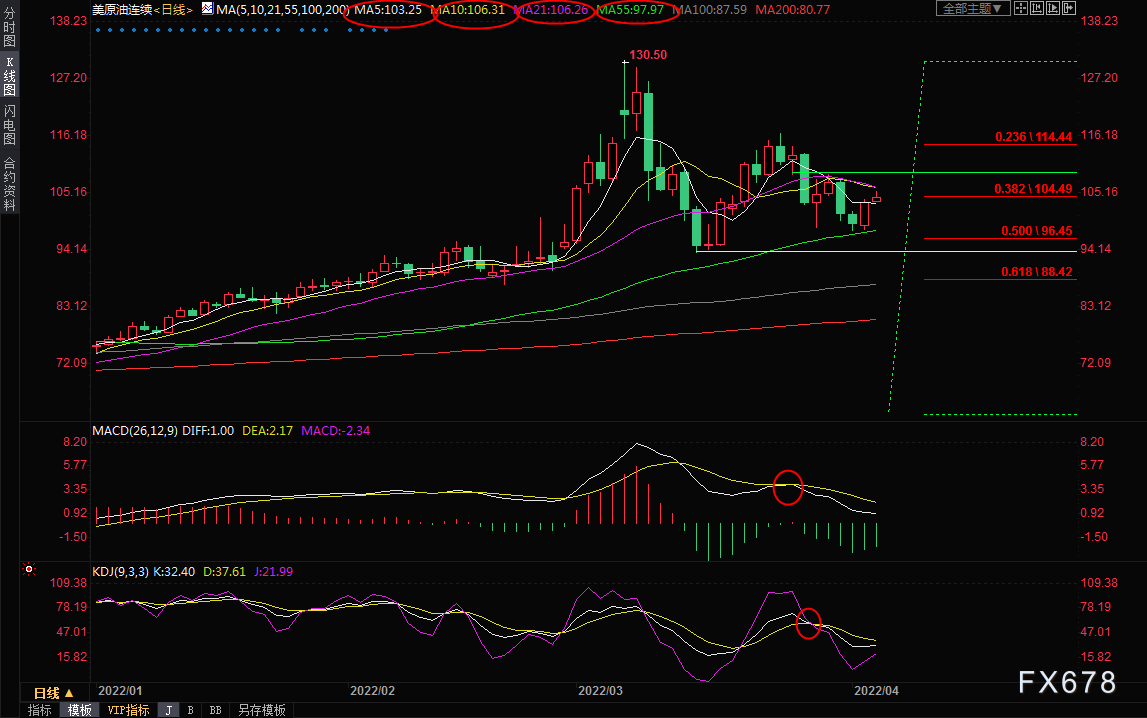The image size is (1147, 718).
Task: Switch to the 分时图 side tab
Action: [x=9, y=34]
